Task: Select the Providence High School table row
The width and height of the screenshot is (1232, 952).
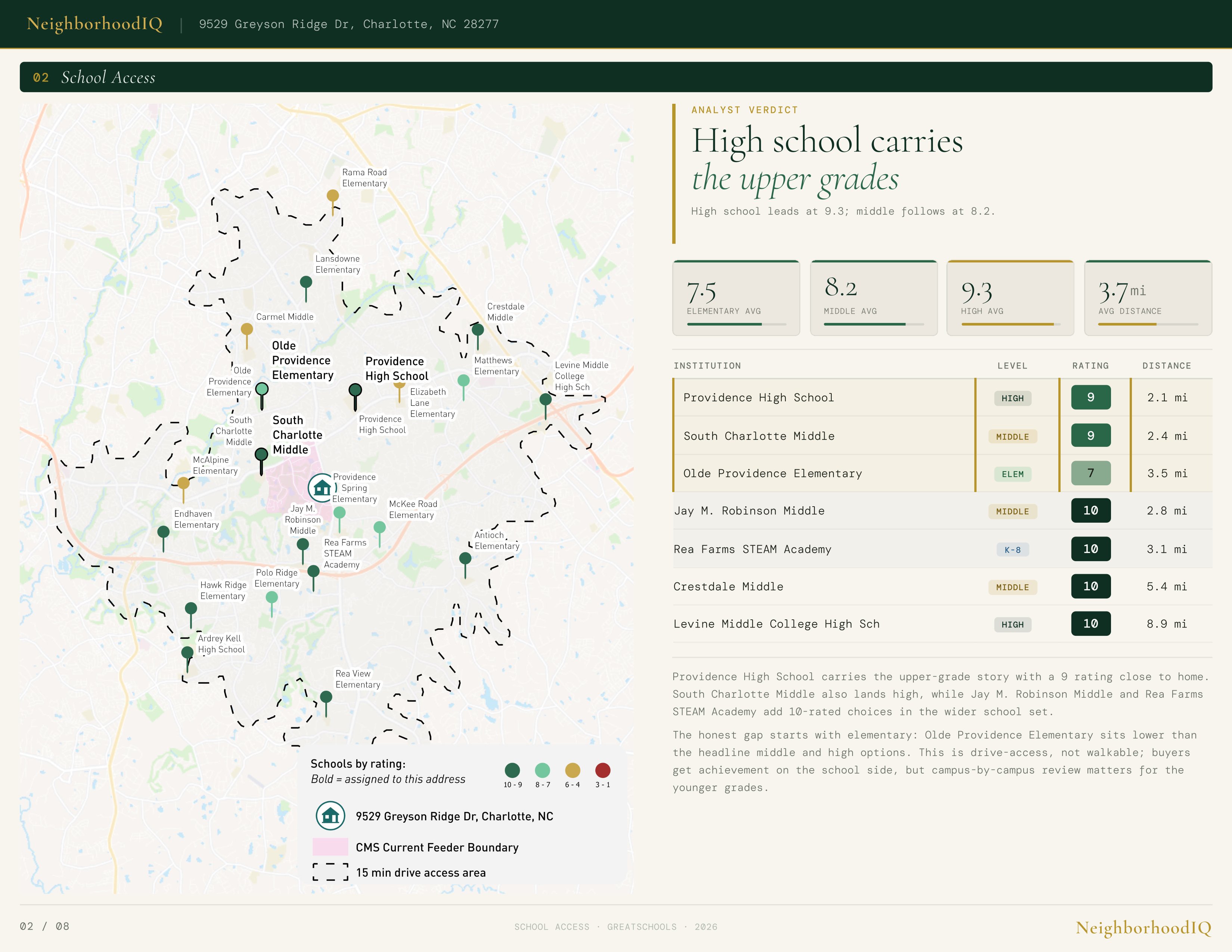Action: (942, 398)
